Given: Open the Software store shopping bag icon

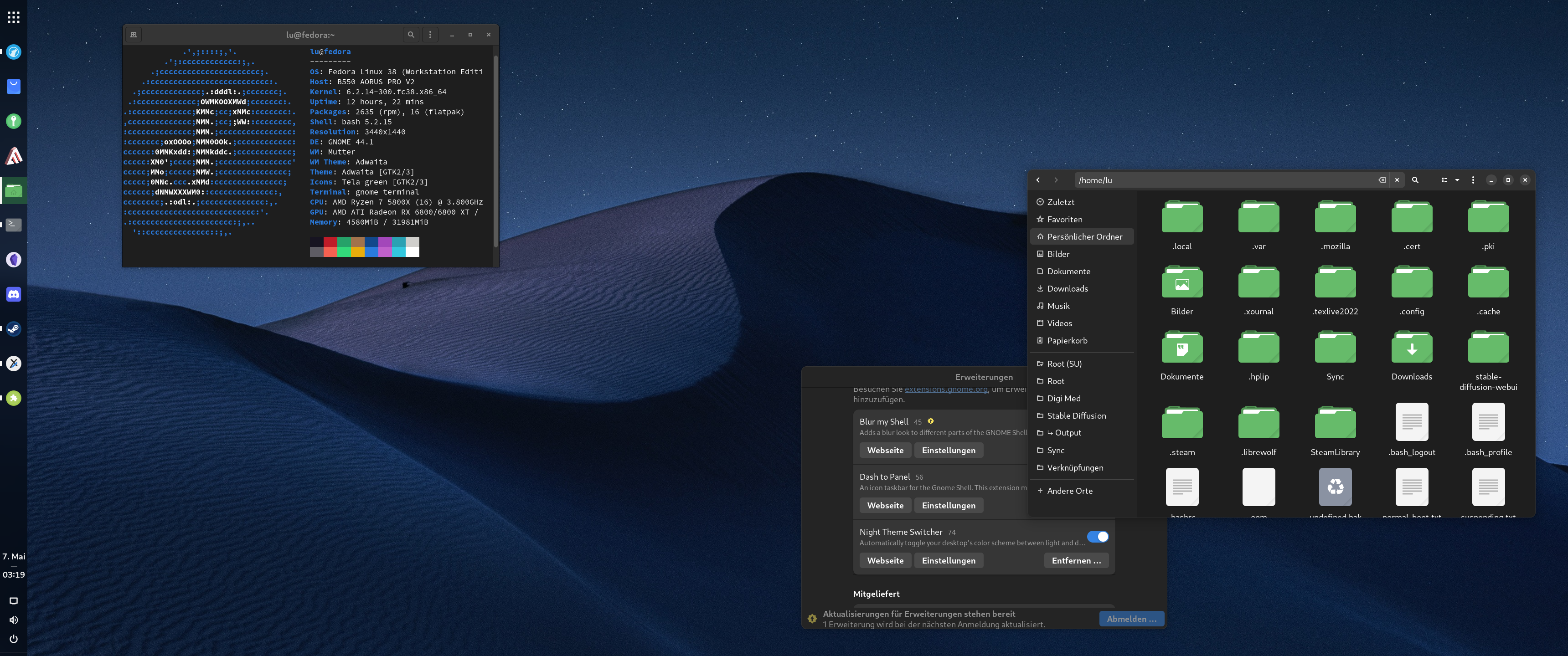Looking at the screenshot, I should (x=13, y=87).
